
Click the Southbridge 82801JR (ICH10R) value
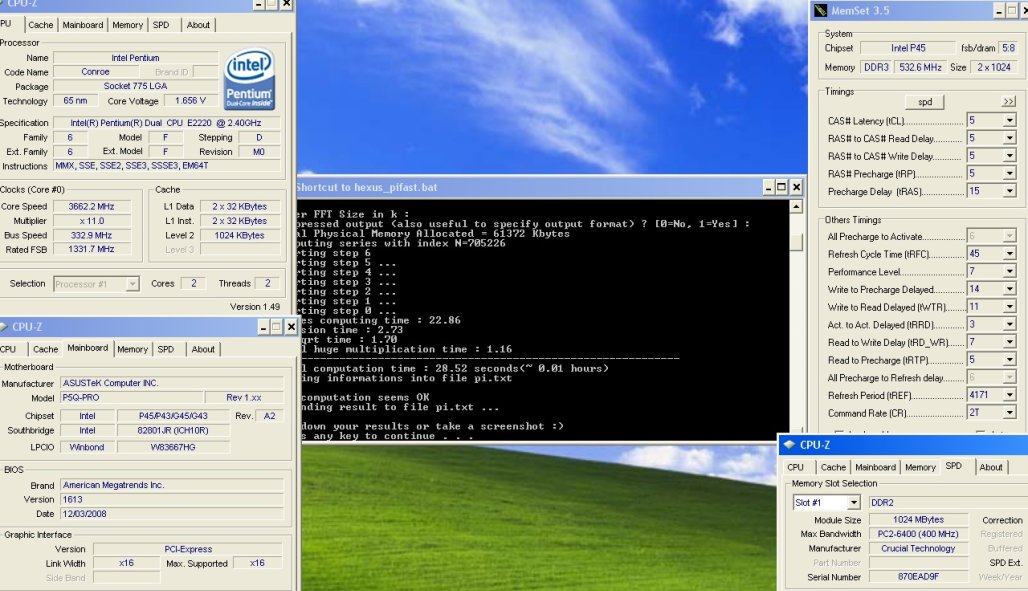click(173, 431)
